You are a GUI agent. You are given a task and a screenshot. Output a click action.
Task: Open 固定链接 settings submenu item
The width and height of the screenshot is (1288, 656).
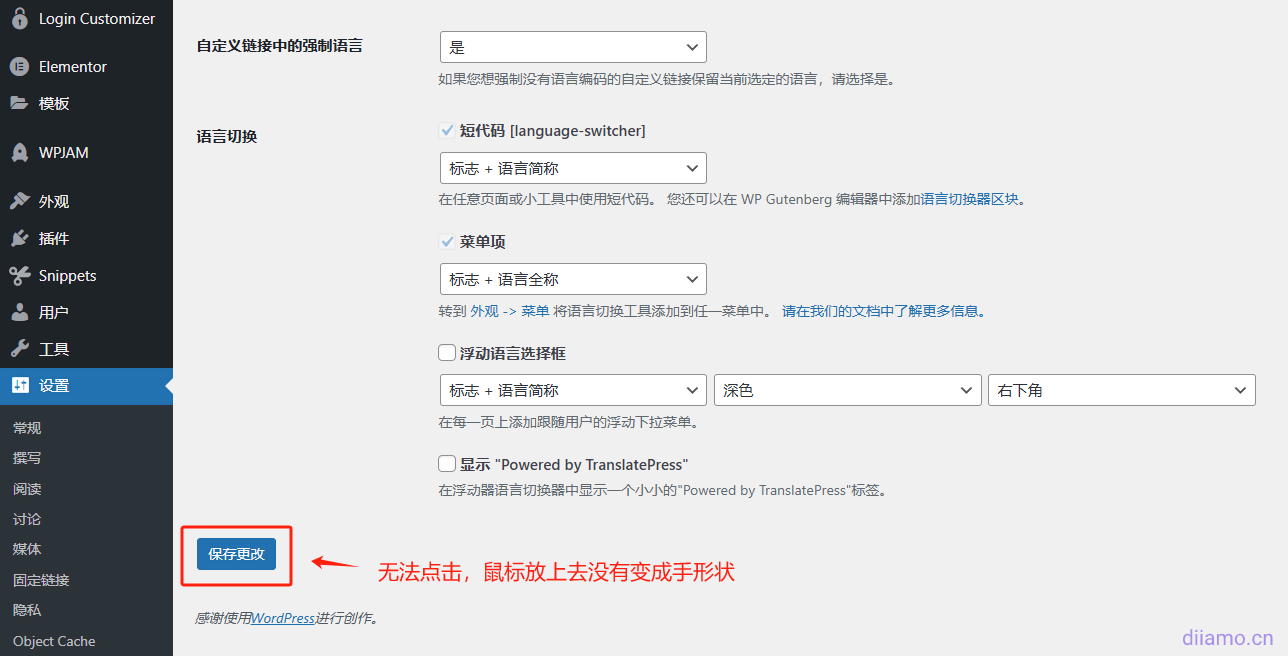41,580
